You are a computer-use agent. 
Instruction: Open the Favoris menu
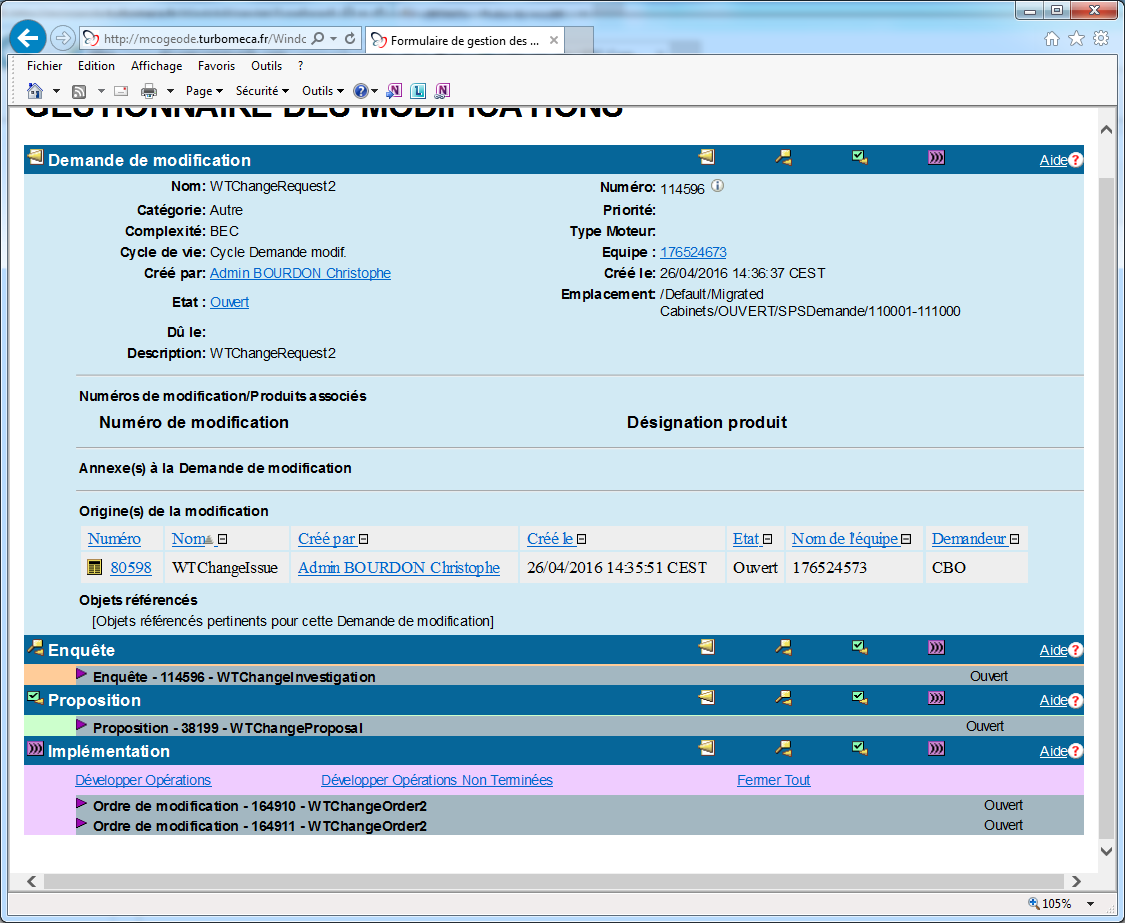[x=216, y=66]
